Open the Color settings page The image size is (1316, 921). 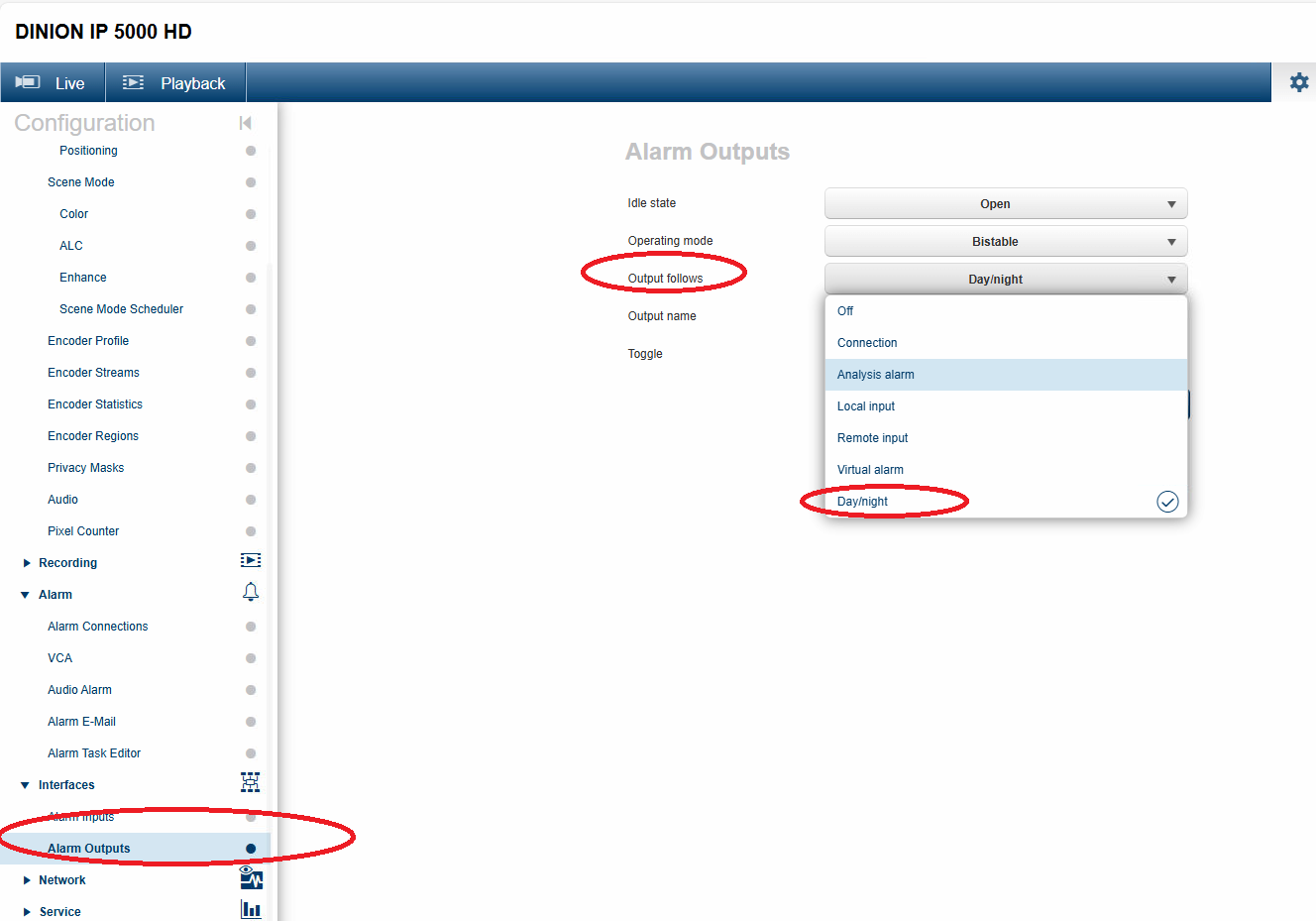pyautogui.click(x=73, y=214)
